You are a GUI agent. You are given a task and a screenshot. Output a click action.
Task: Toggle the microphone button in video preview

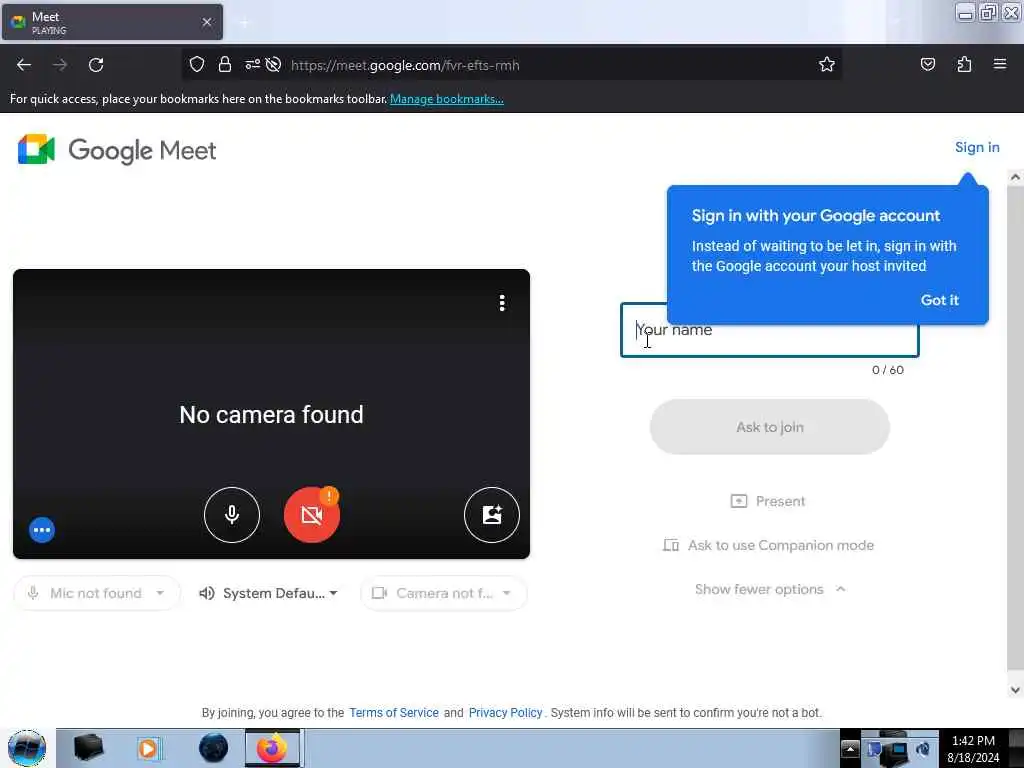pyautogui.click(x=231, y=515)
